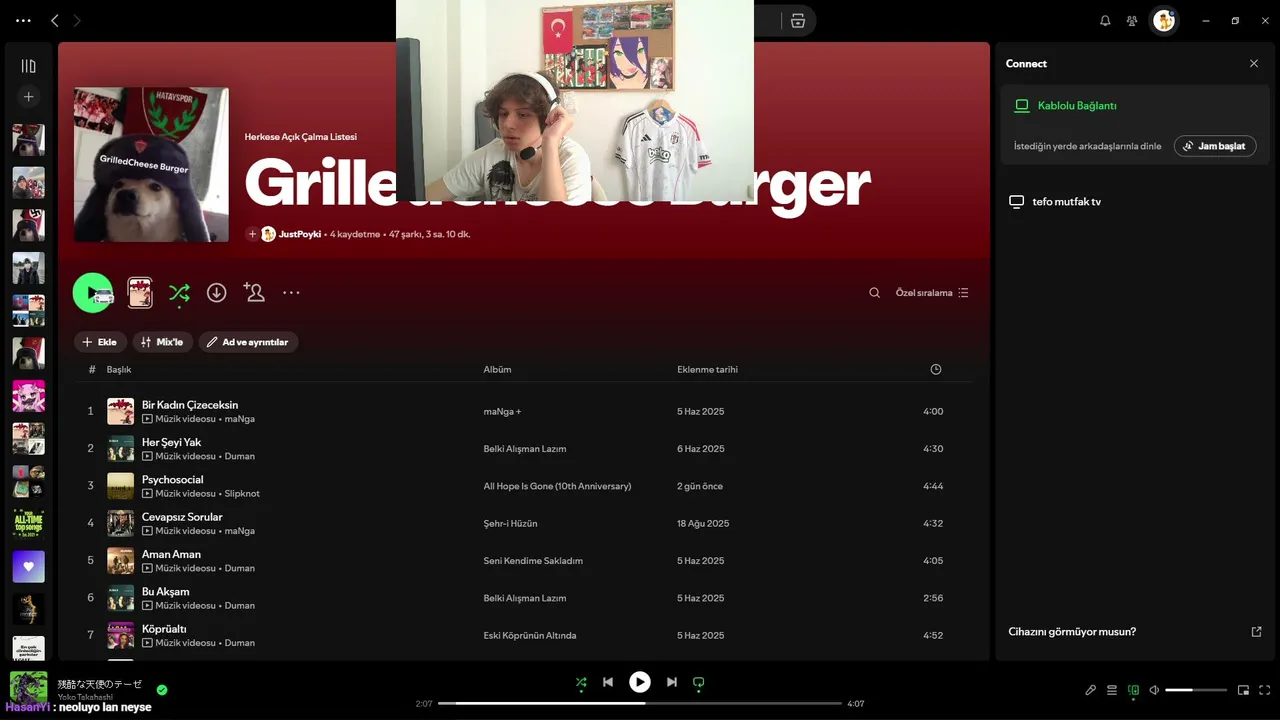
Task: Create a new playlist with sidebar plus
Action: pos(28,97)
